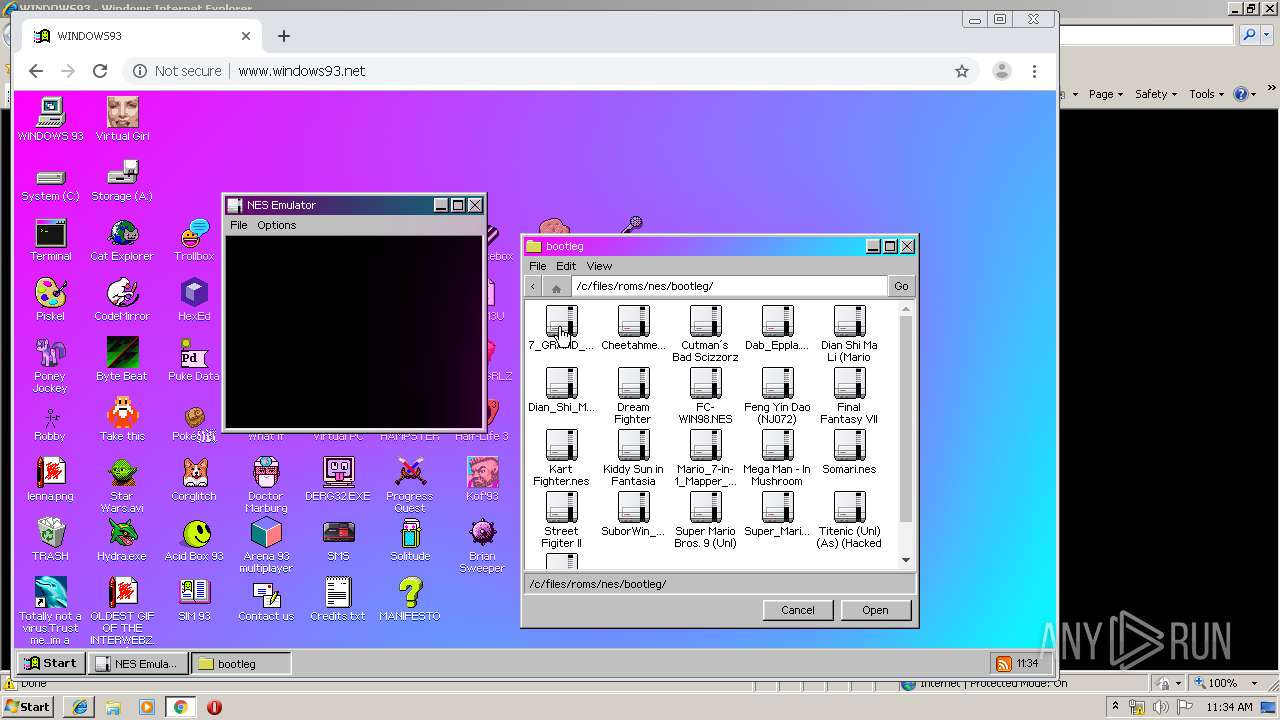Open Solitude desktop icon
Screen dimensions: 1280x720
pos(410,540)
